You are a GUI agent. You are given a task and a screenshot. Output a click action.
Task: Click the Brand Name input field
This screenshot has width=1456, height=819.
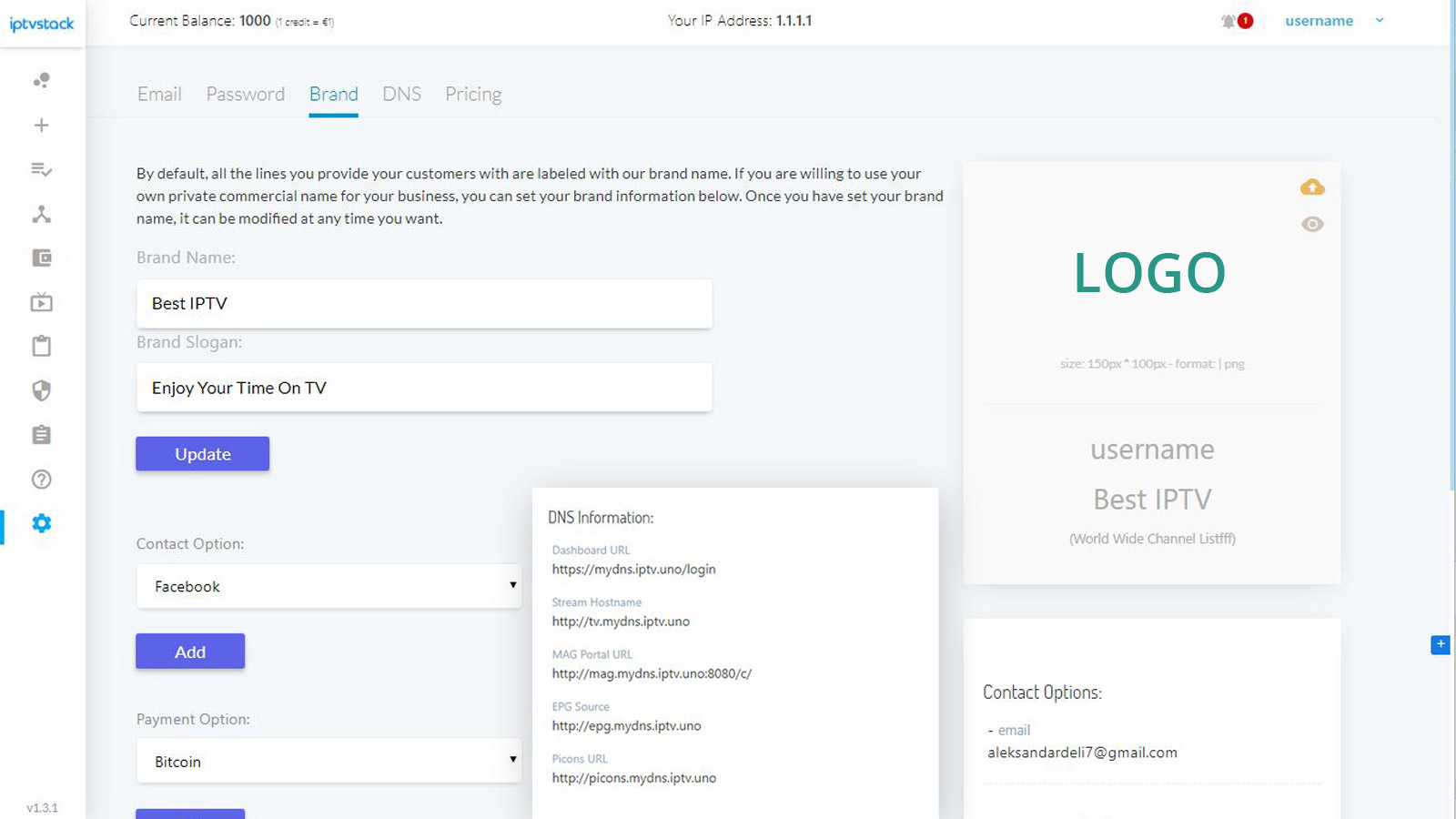click(x=424, y=303)
